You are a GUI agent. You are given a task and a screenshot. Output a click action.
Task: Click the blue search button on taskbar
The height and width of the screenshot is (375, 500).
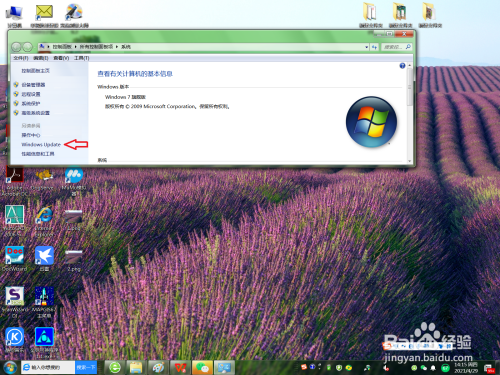(86, 367)
